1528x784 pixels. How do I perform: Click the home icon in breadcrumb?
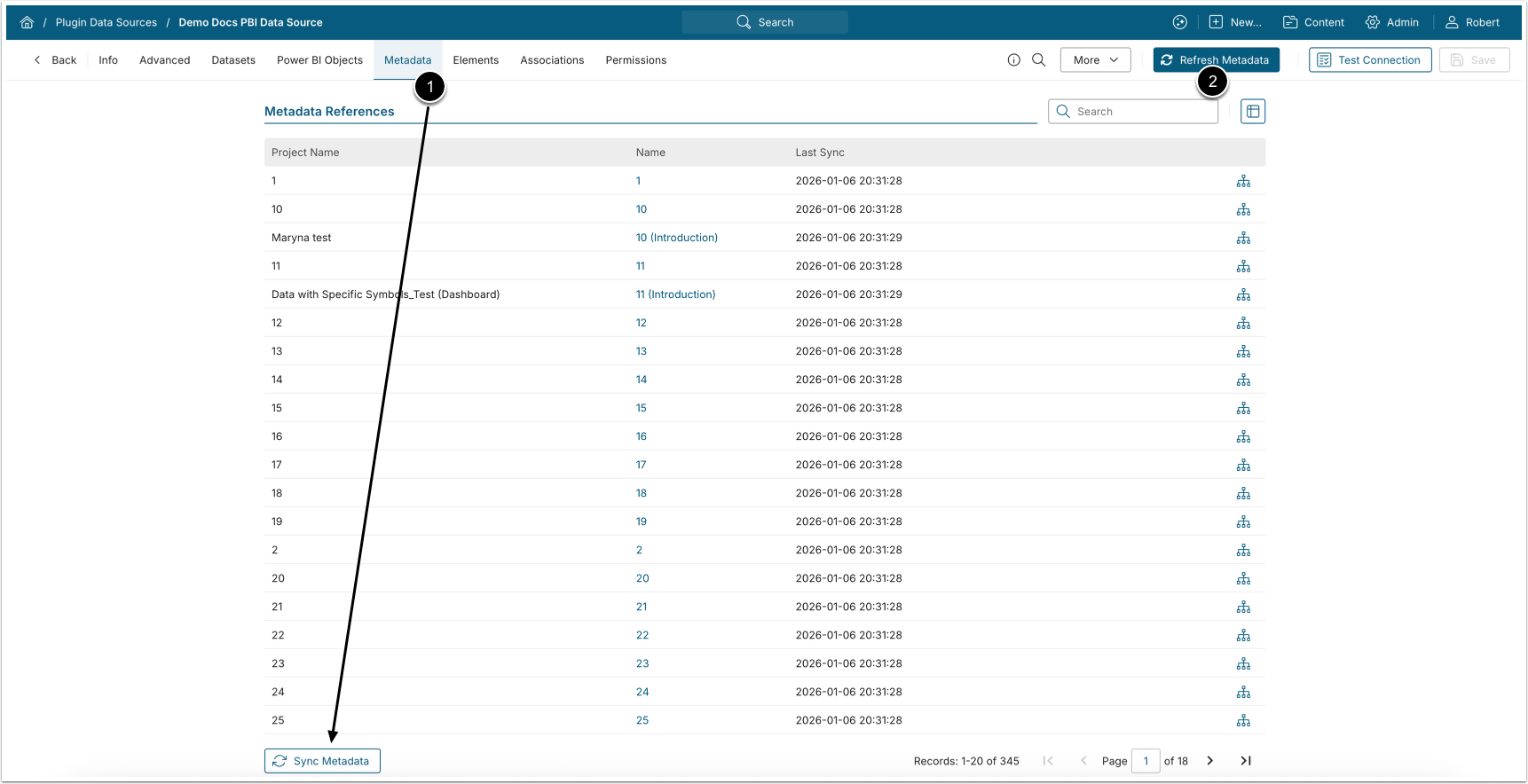[27, 22]
